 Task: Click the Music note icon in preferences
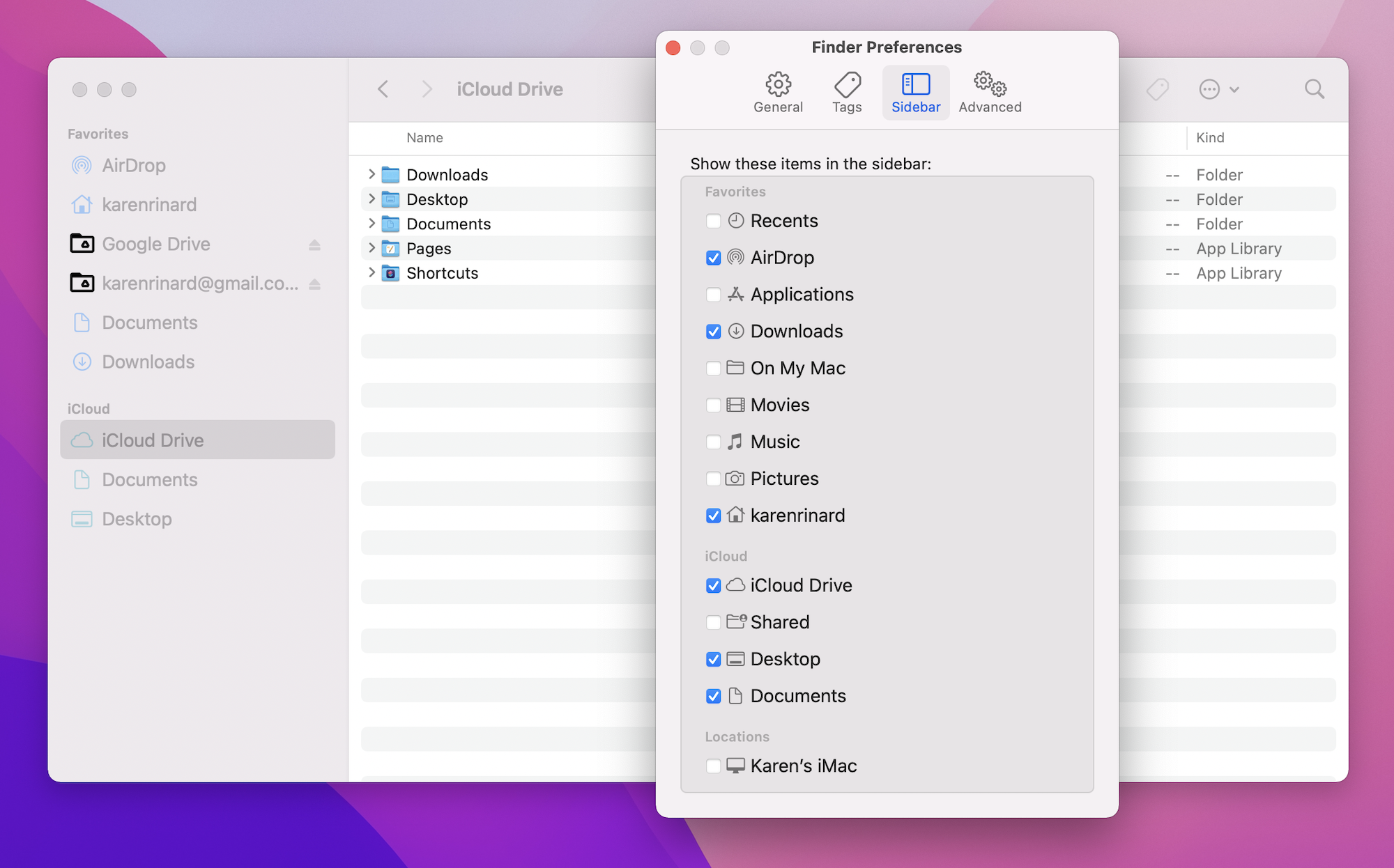tap(735, 442)
